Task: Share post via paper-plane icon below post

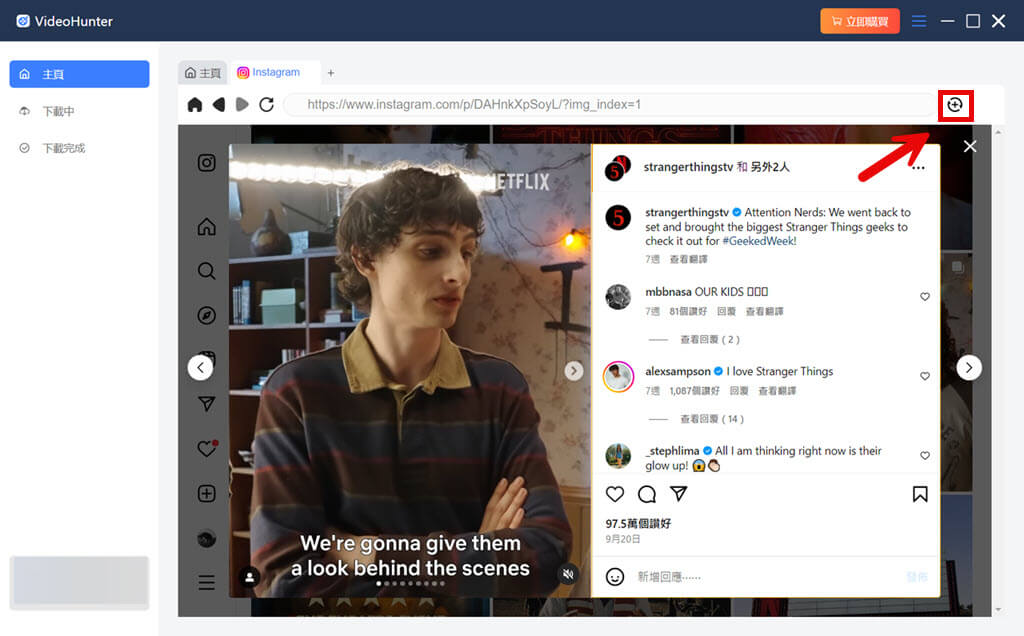Action: tap(679, 494)
